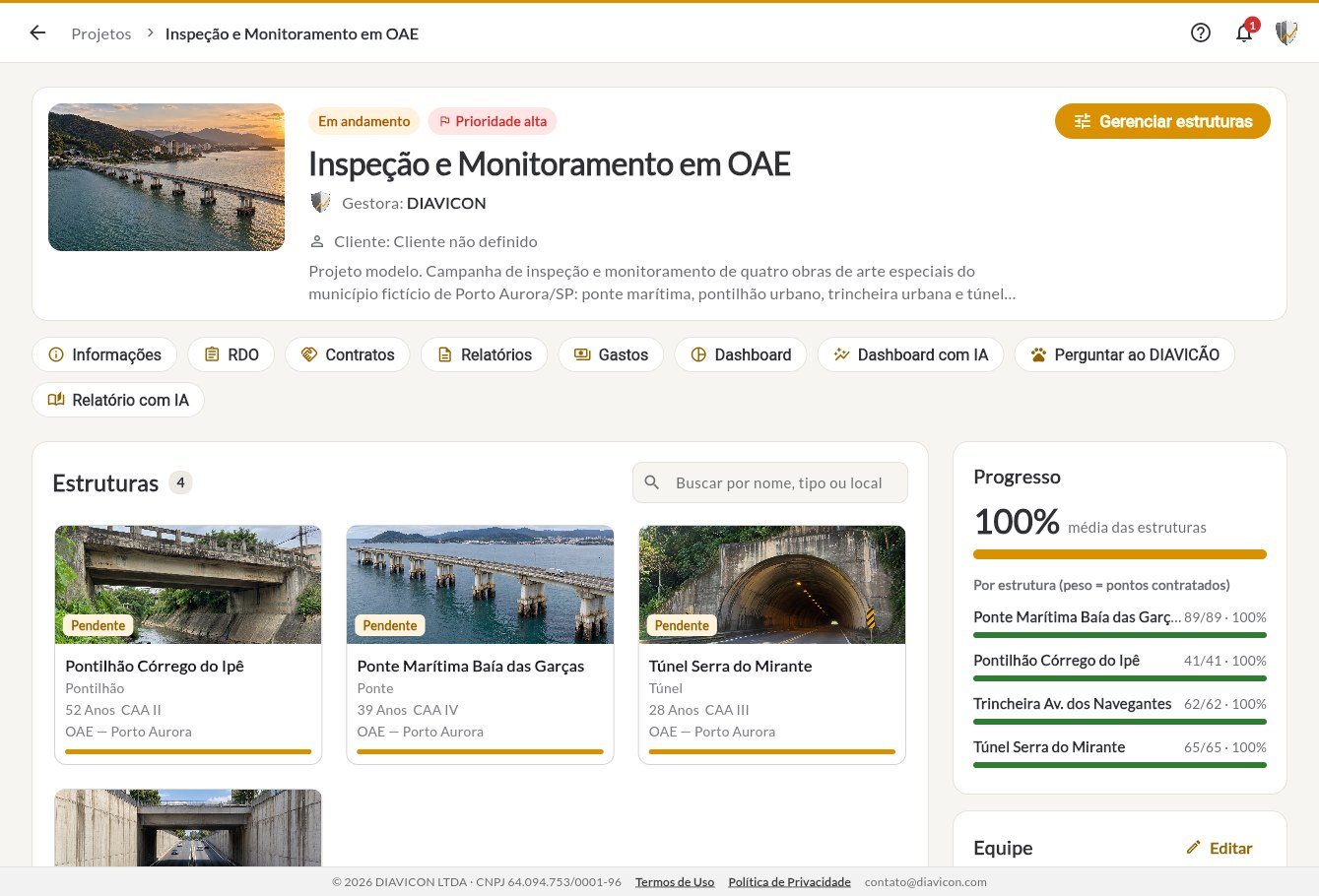Open the Gastos tab

click(611, 354)
